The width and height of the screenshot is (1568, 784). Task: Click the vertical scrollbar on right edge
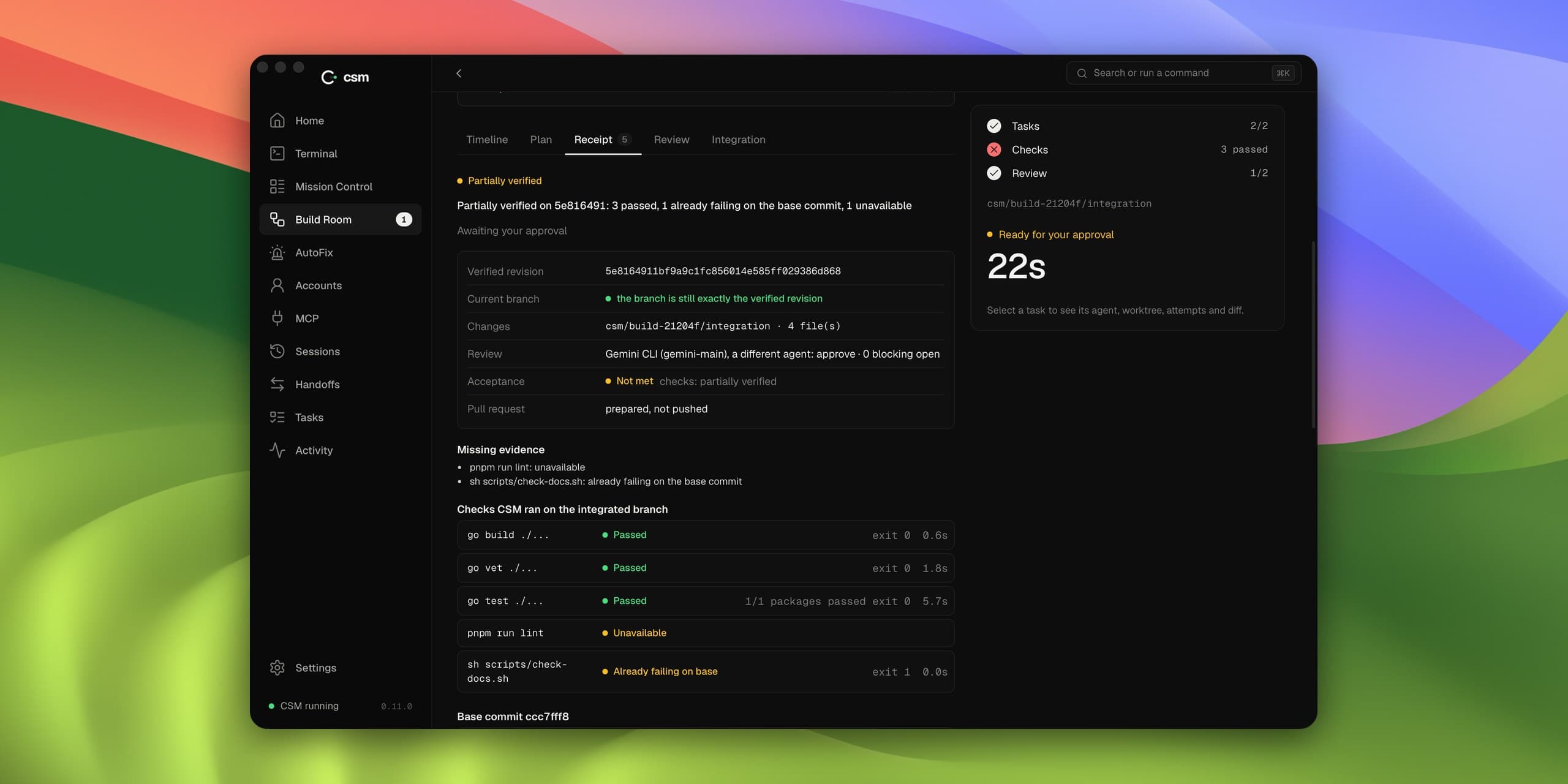(1313, 334)
